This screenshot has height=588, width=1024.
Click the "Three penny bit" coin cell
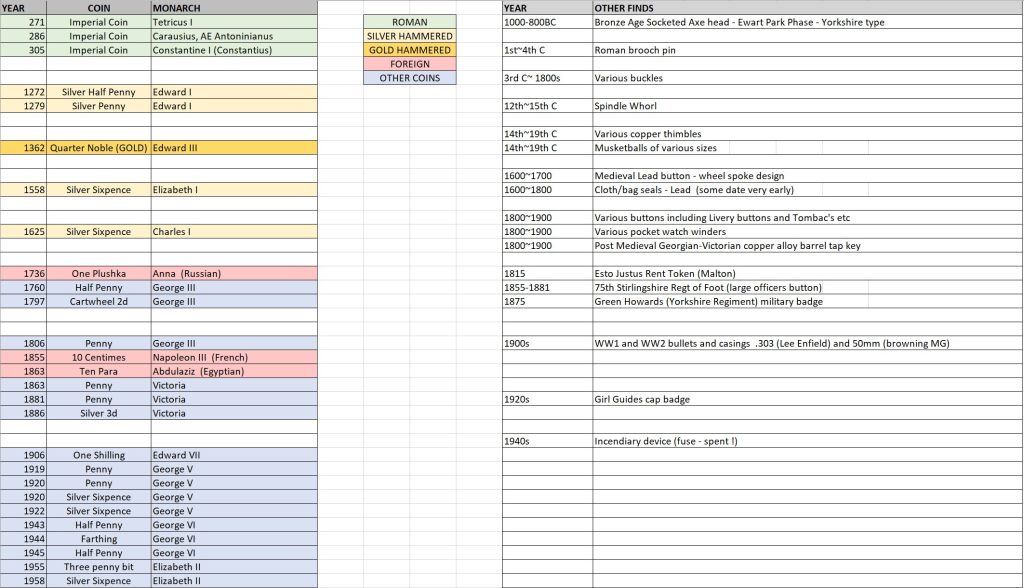[99, 566]
